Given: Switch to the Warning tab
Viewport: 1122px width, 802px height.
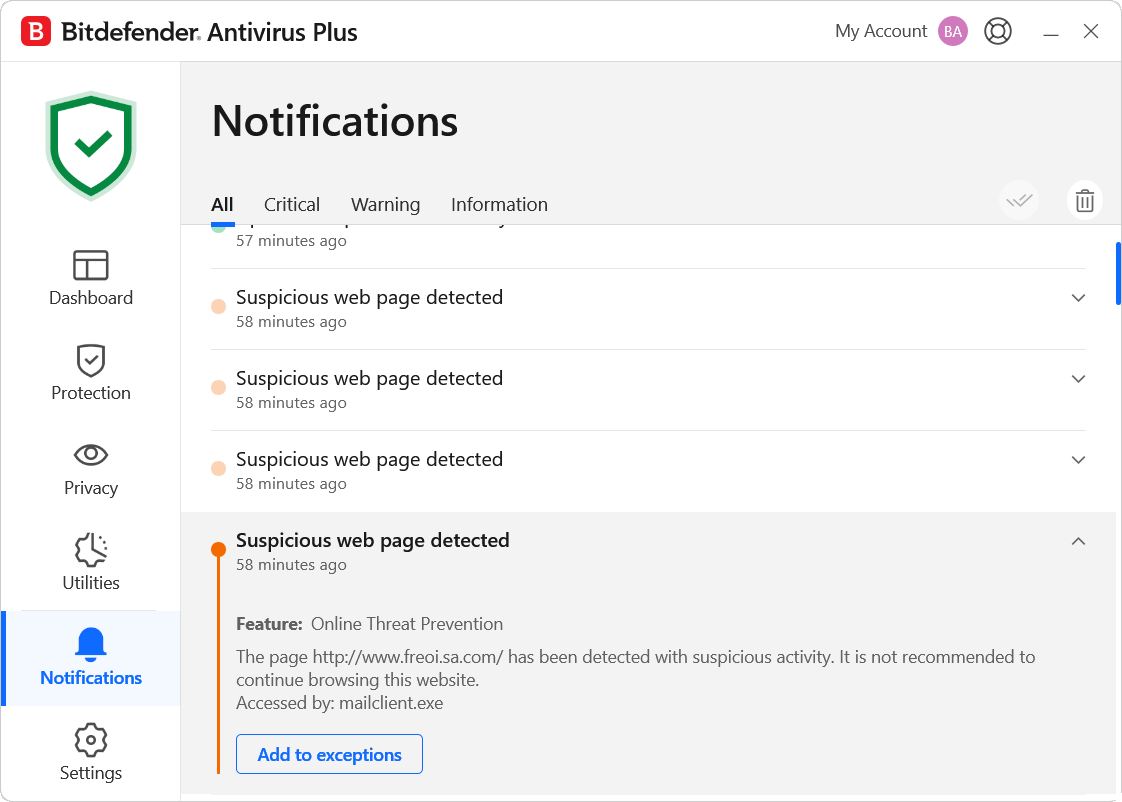Looking at the screenshot, I should pyautogui.click(x=385, y=204).
